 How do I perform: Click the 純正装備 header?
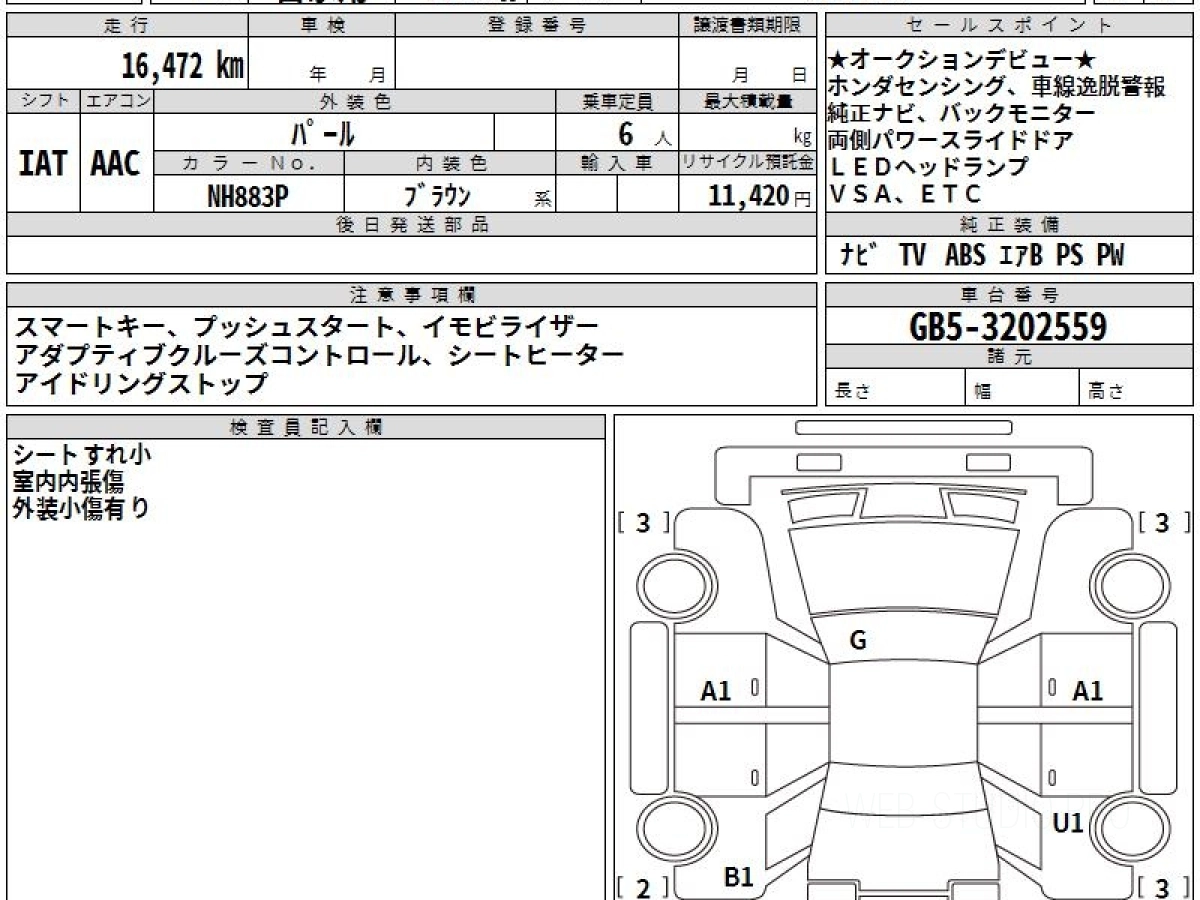point(1010,225)
